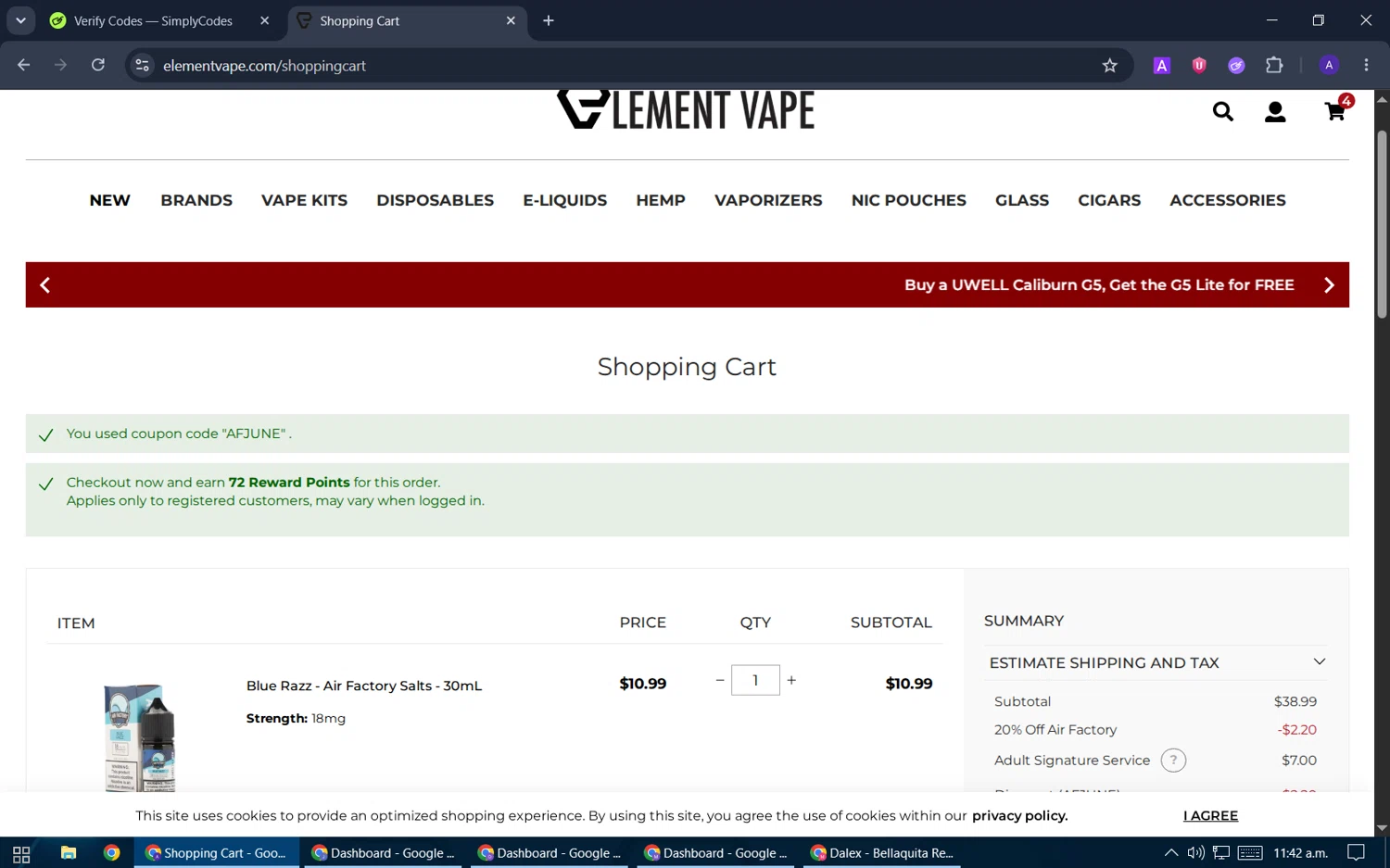Go to next promo banner slide
The width and height of the screenshot is (1390, 868).
tap(1329, 285)
